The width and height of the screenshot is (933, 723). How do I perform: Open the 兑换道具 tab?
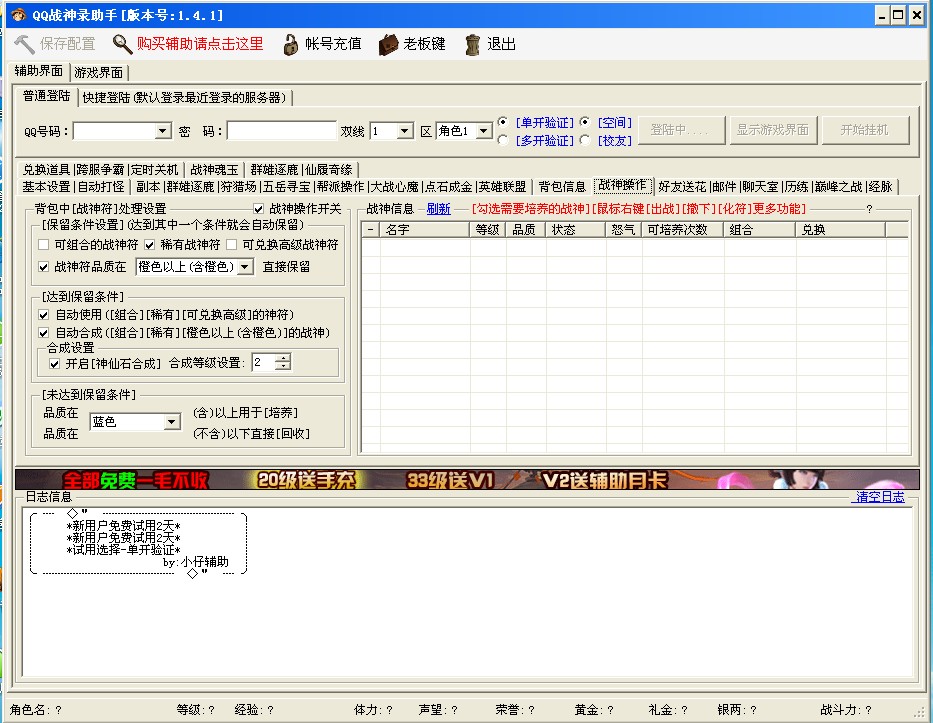point(46,170)
